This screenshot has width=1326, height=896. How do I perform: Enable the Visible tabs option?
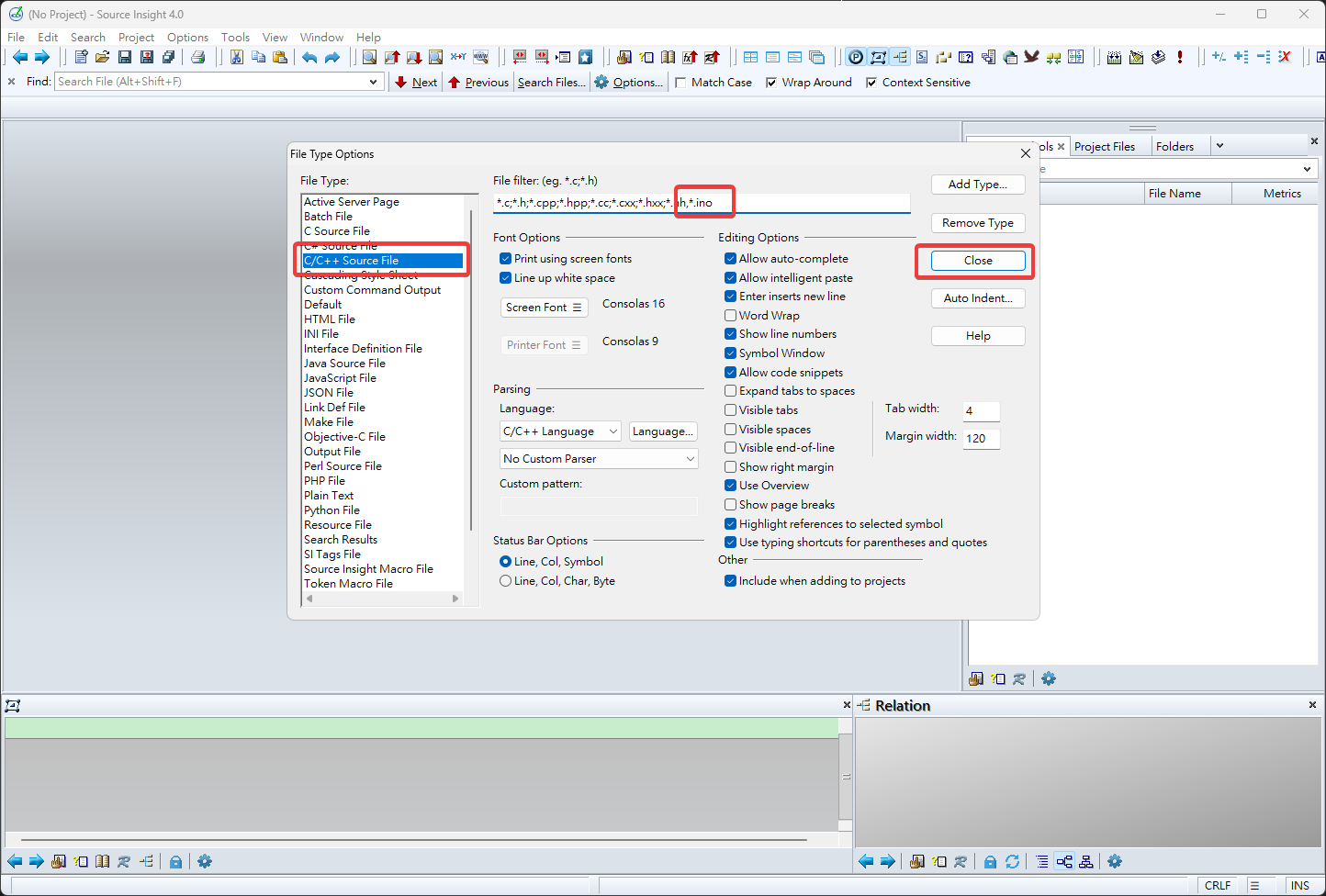coord(730,410)
